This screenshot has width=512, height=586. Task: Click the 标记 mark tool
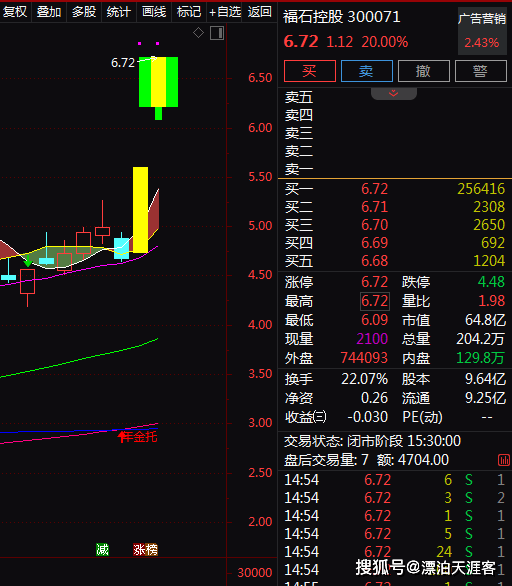pyautogui.click(x=189, y=12)
